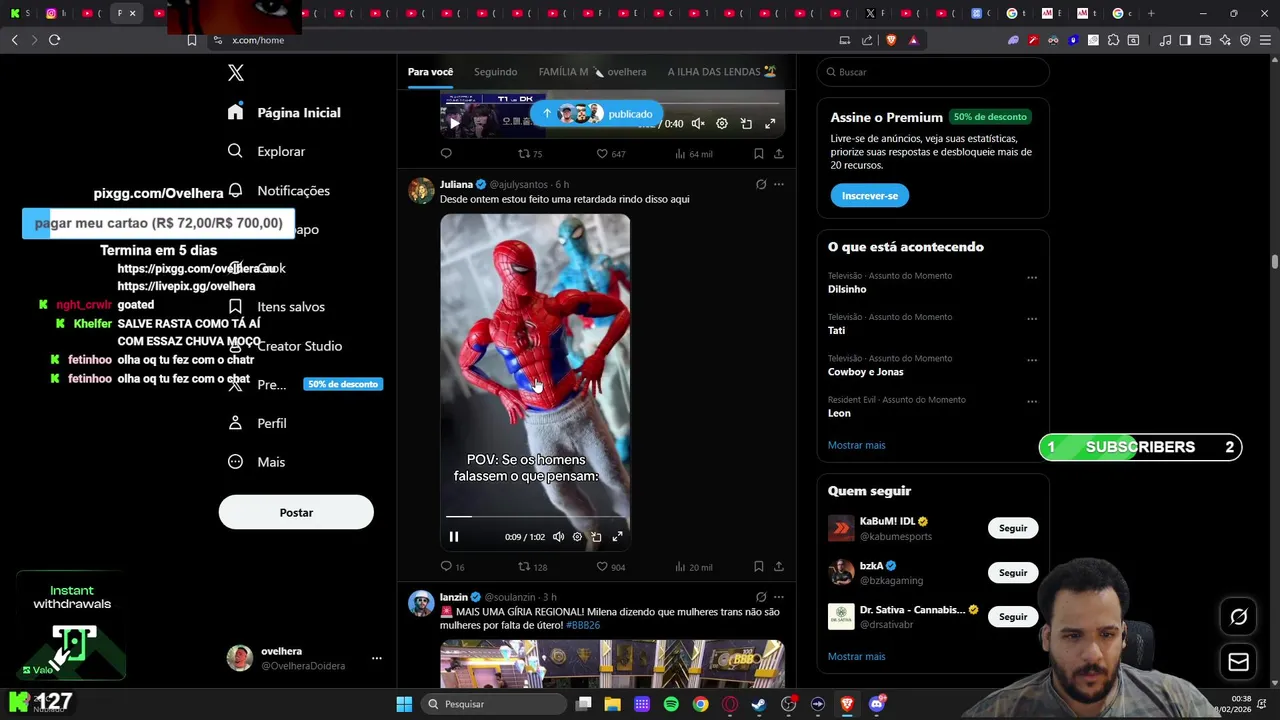Bookmark this page in the address bar
Image resolution: width=1280 pixels, height=720 pixels.
pyautogui.click(x=192, y=40)
